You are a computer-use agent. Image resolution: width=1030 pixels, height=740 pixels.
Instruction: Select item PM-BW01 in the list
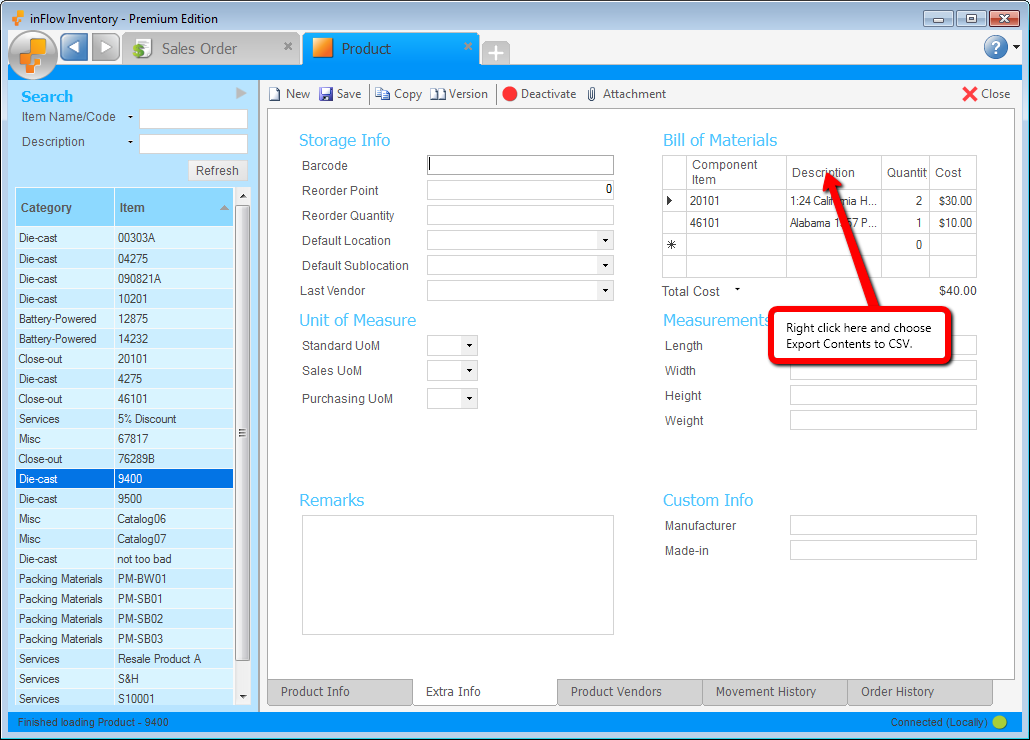click(x=124, y=579)
